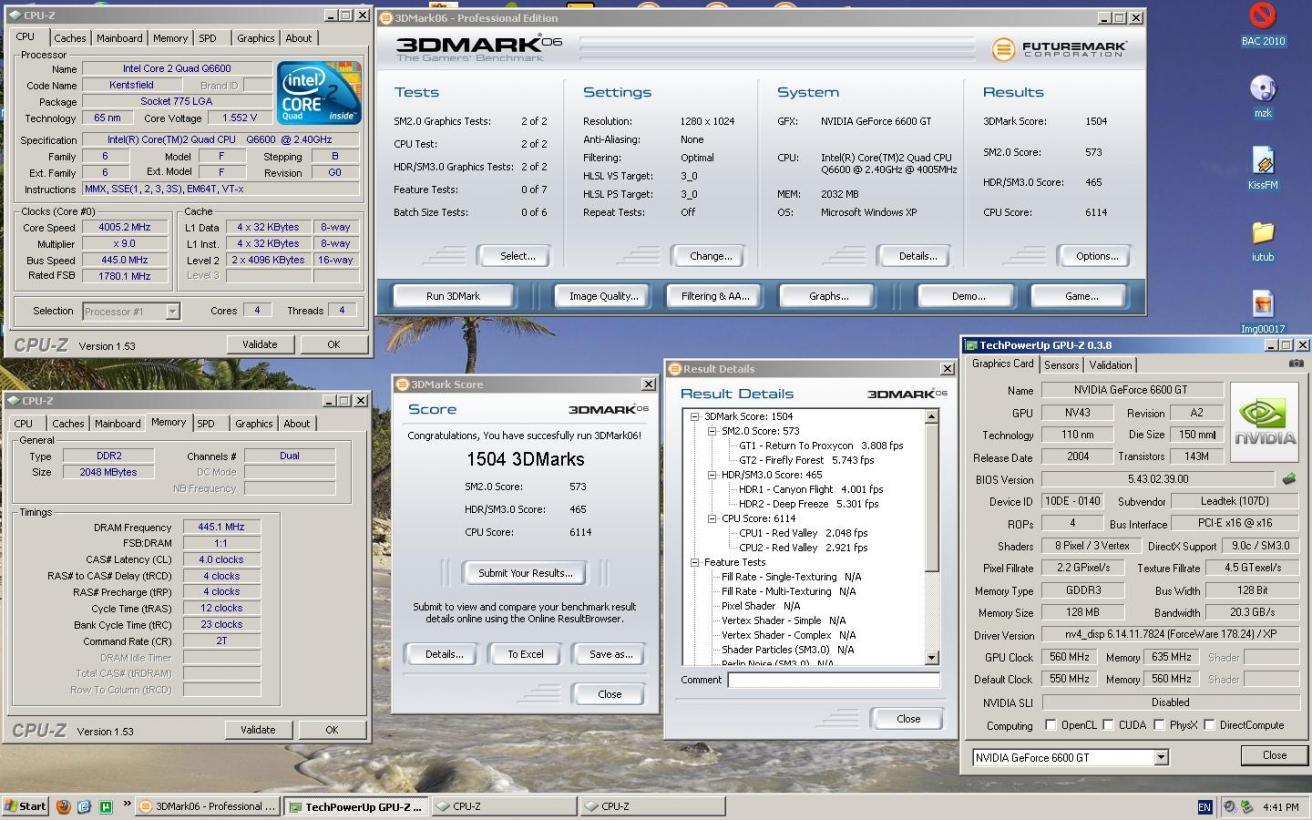This screenshot has width=1312, height=820.
Task: Click the Intel Core 2 Quad logo
Action: [x=318, y=93]
